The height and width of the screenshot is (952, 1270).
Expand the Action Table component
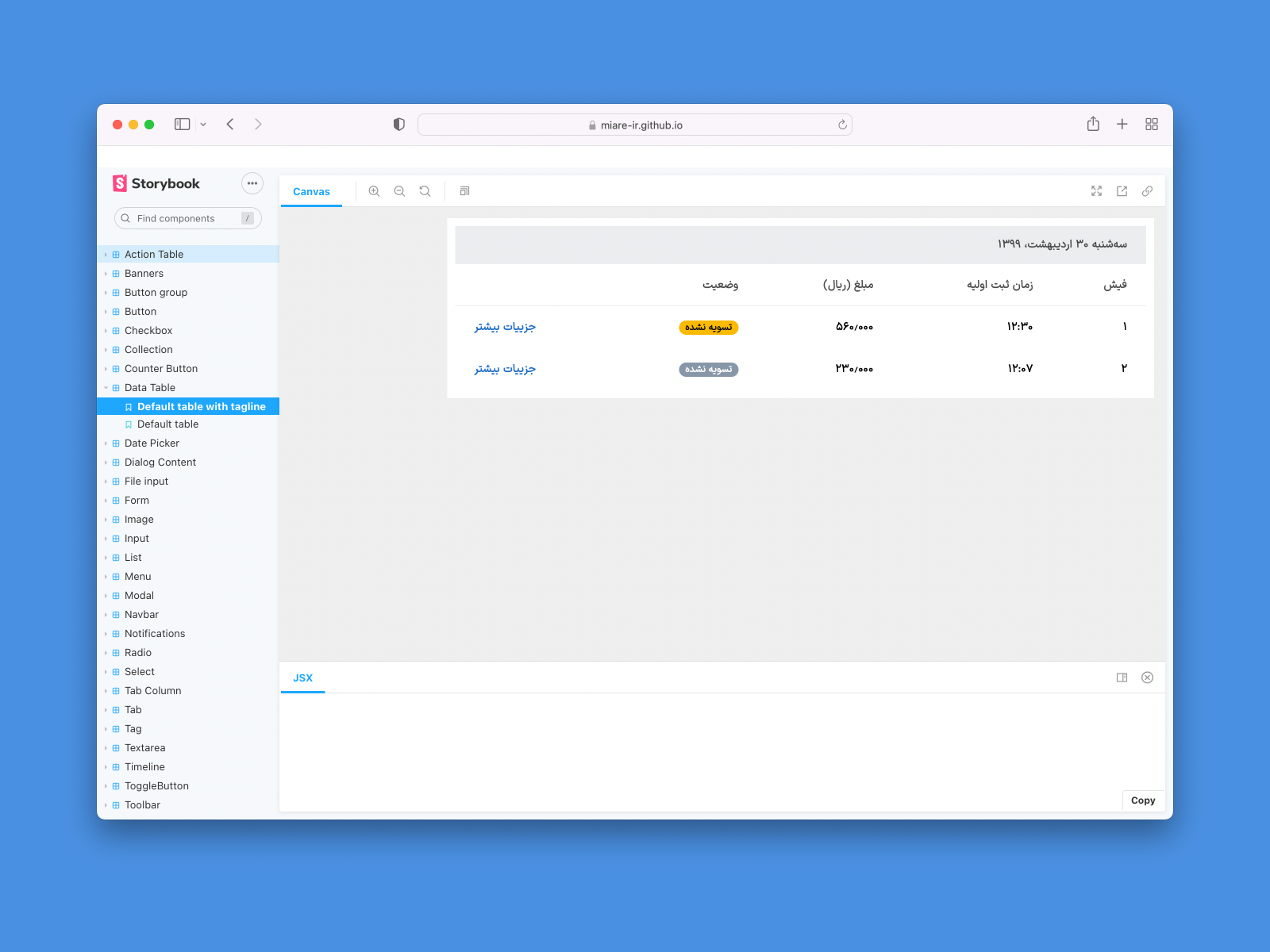tap(188, 254)
